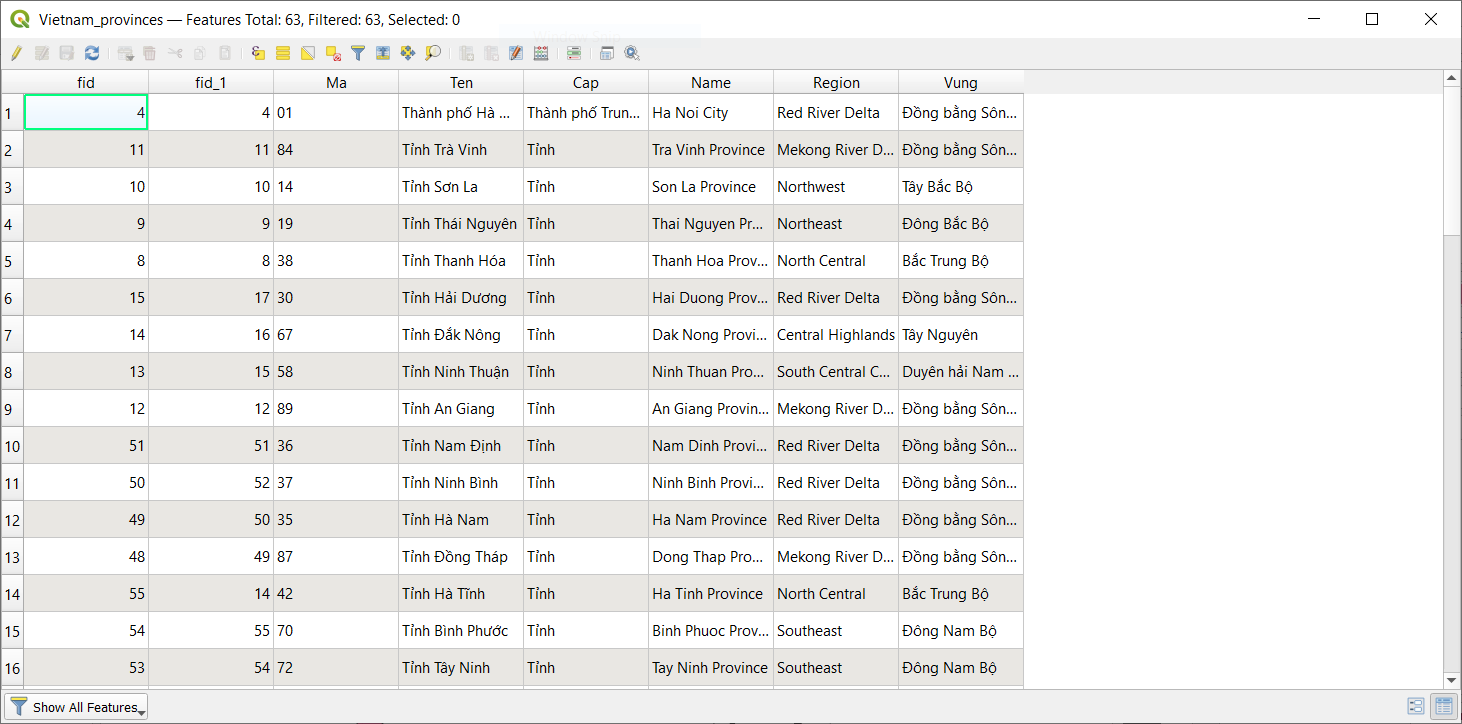Copy selected rows to the clipboard
Screen dimensions: 1462x724
[200, 53]
